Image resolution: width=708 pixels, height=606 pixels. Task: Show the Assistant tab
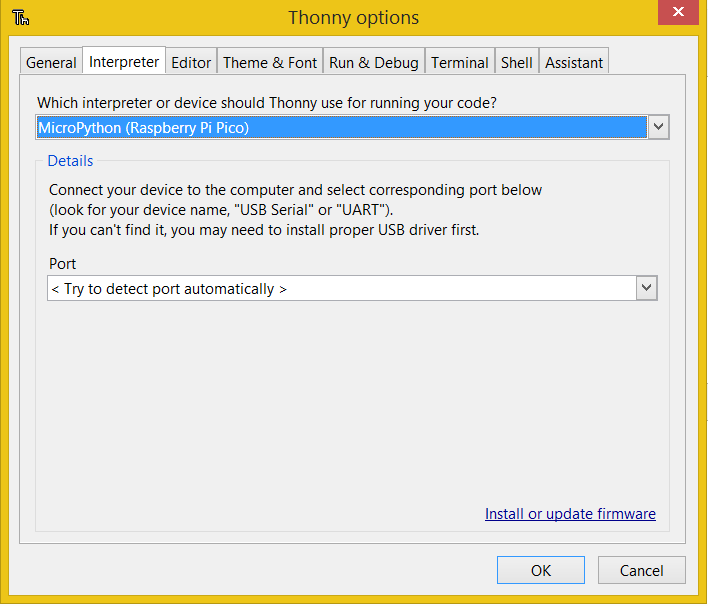[x=574, y=62]
